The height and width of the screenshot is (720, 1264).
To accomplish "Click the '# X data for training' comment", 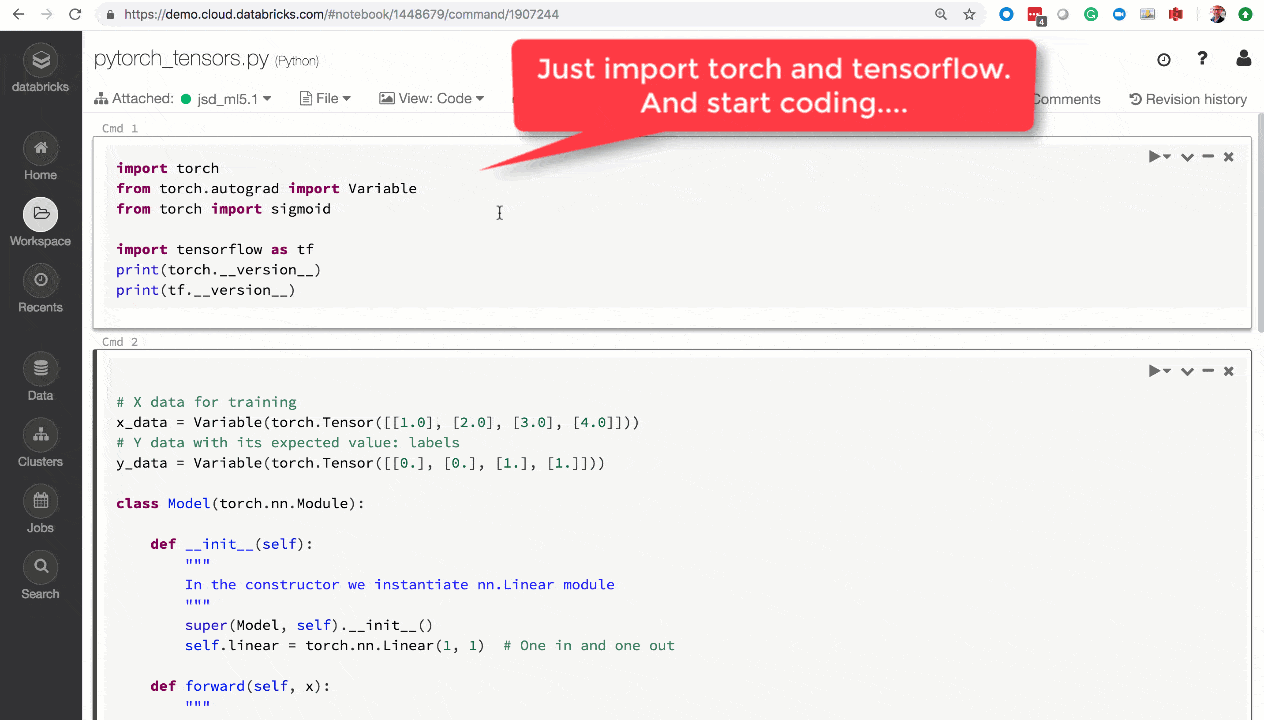I will pos(206,402).
